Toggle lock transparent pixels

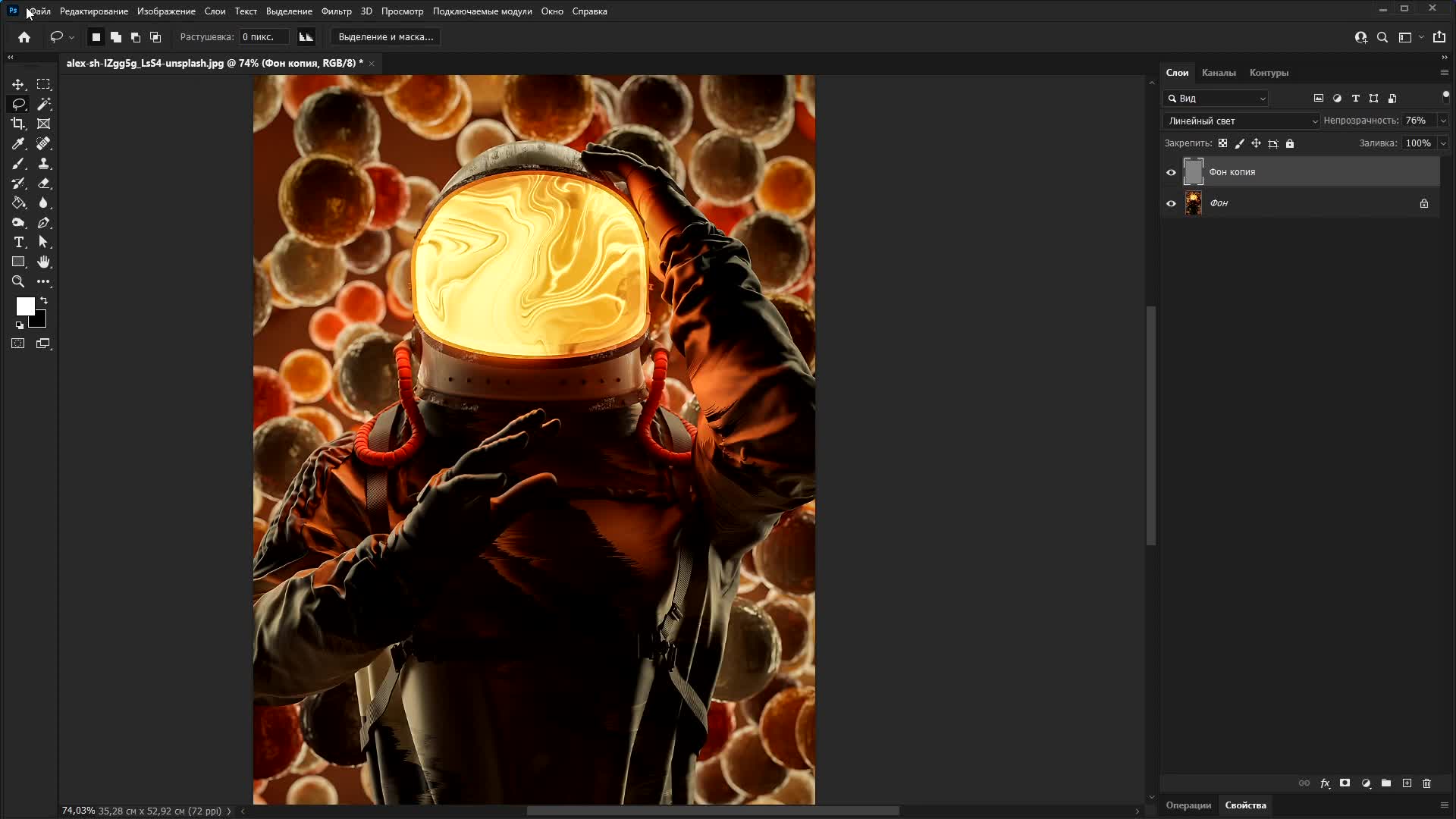point(1222,143)
